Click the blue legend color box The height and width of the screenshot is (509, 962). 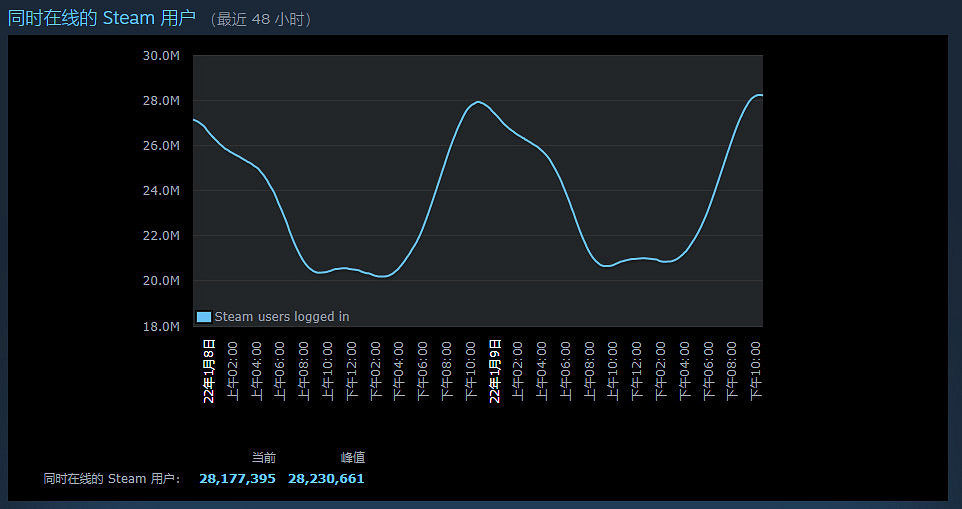204,316
